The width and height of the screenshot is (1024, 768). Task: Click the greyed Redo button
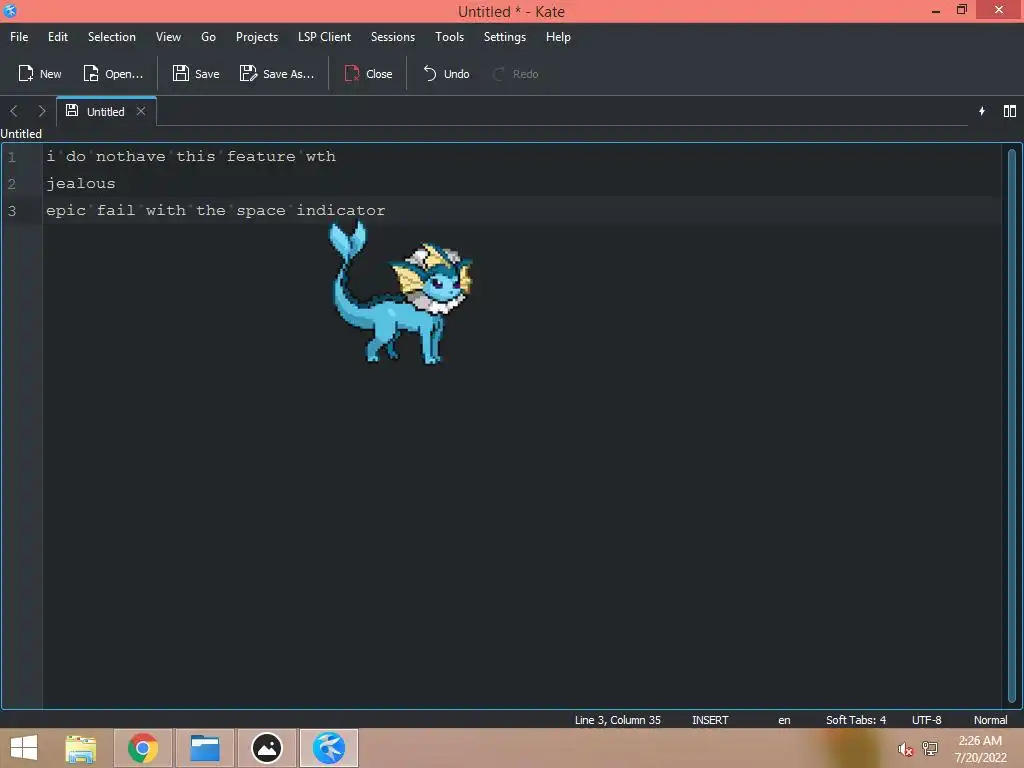(x=515, y=74)
